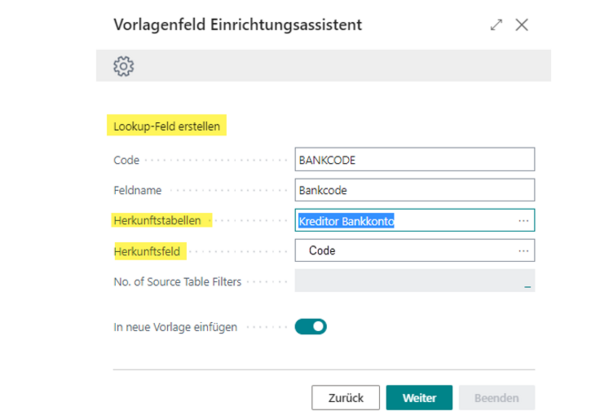Click the highlighted Herkunftsfeld label
Image resolution: width=600 pixels, height=420 pixels.
pos(152,250)
